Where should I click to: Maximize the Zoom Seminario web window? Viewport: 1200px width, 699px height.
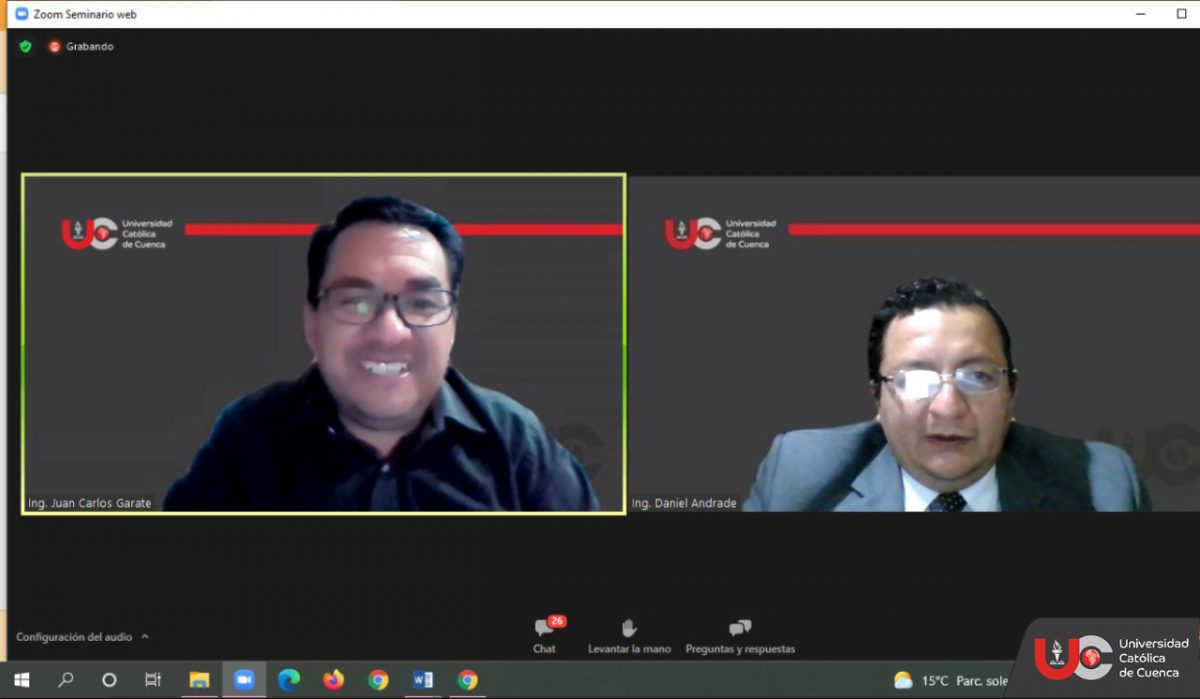pos(1182,14)
